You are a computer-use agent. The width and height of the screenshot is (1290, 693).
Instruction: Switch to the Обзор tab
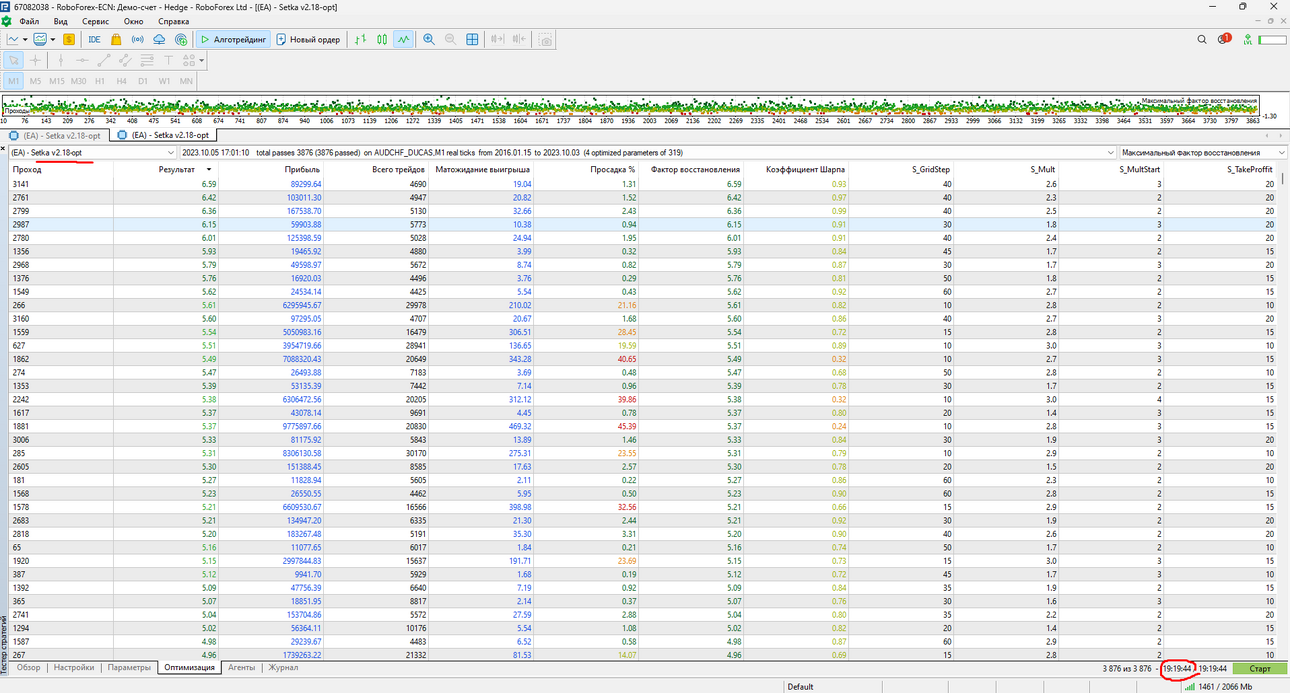pos(28,667)
